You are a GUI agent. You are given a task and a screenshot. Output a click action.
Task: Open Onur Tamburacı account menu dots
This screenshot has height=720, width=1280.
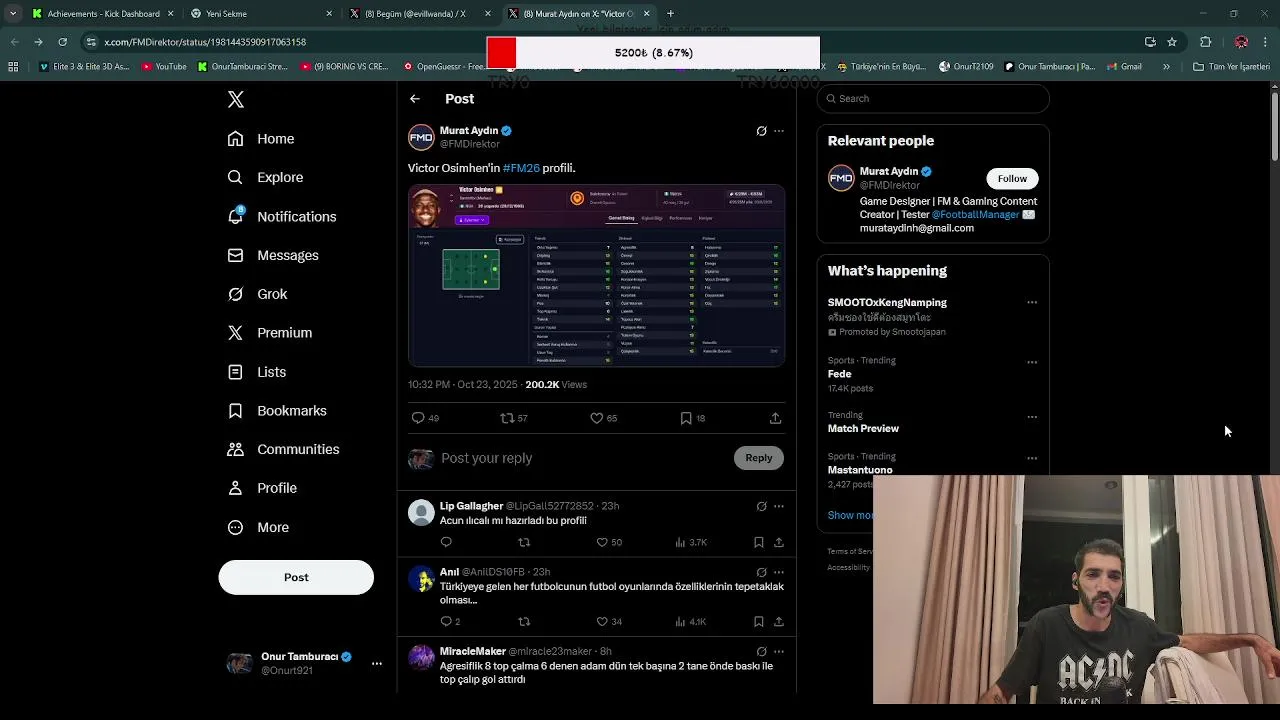[377, 663]
